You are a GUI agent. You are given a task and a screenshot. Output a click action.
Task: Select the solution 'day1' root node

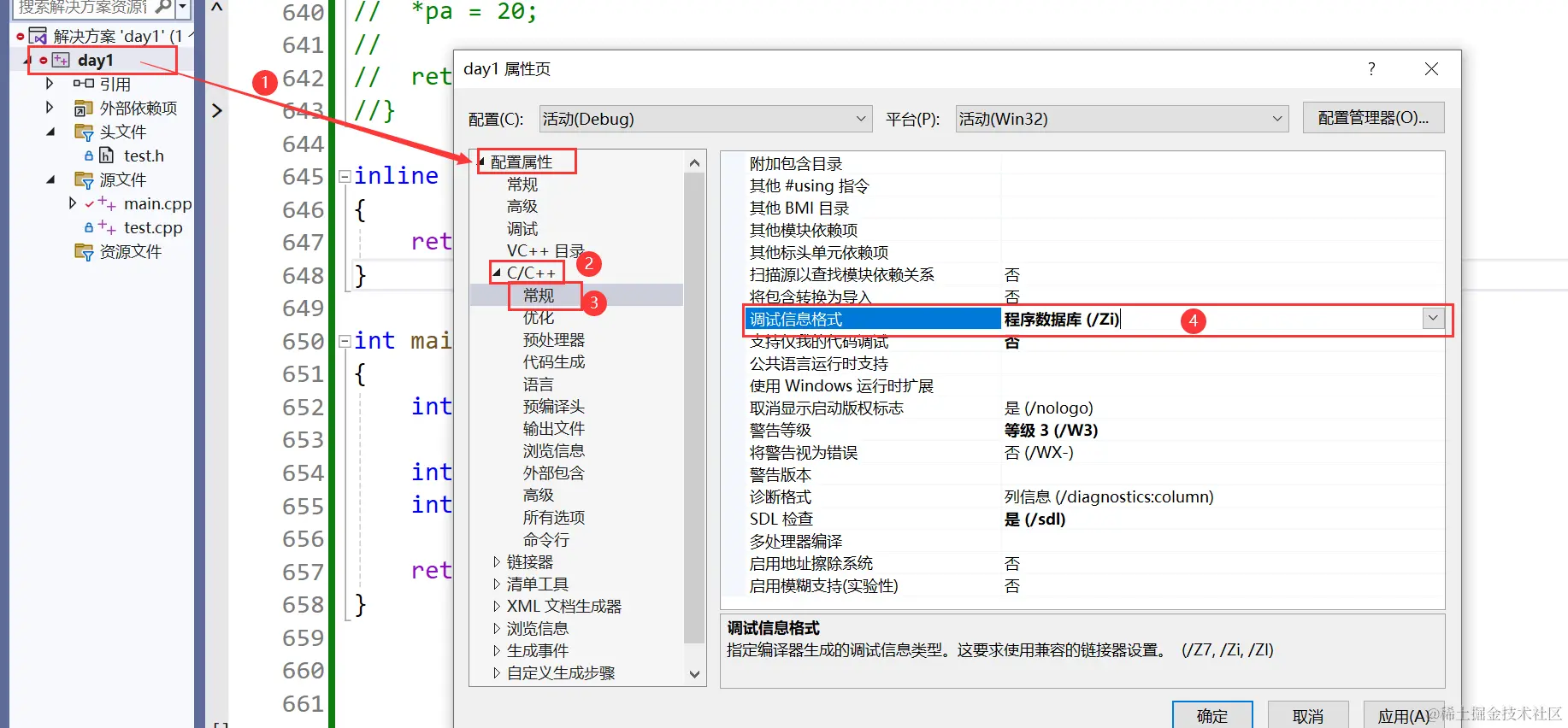pos(117,36)
